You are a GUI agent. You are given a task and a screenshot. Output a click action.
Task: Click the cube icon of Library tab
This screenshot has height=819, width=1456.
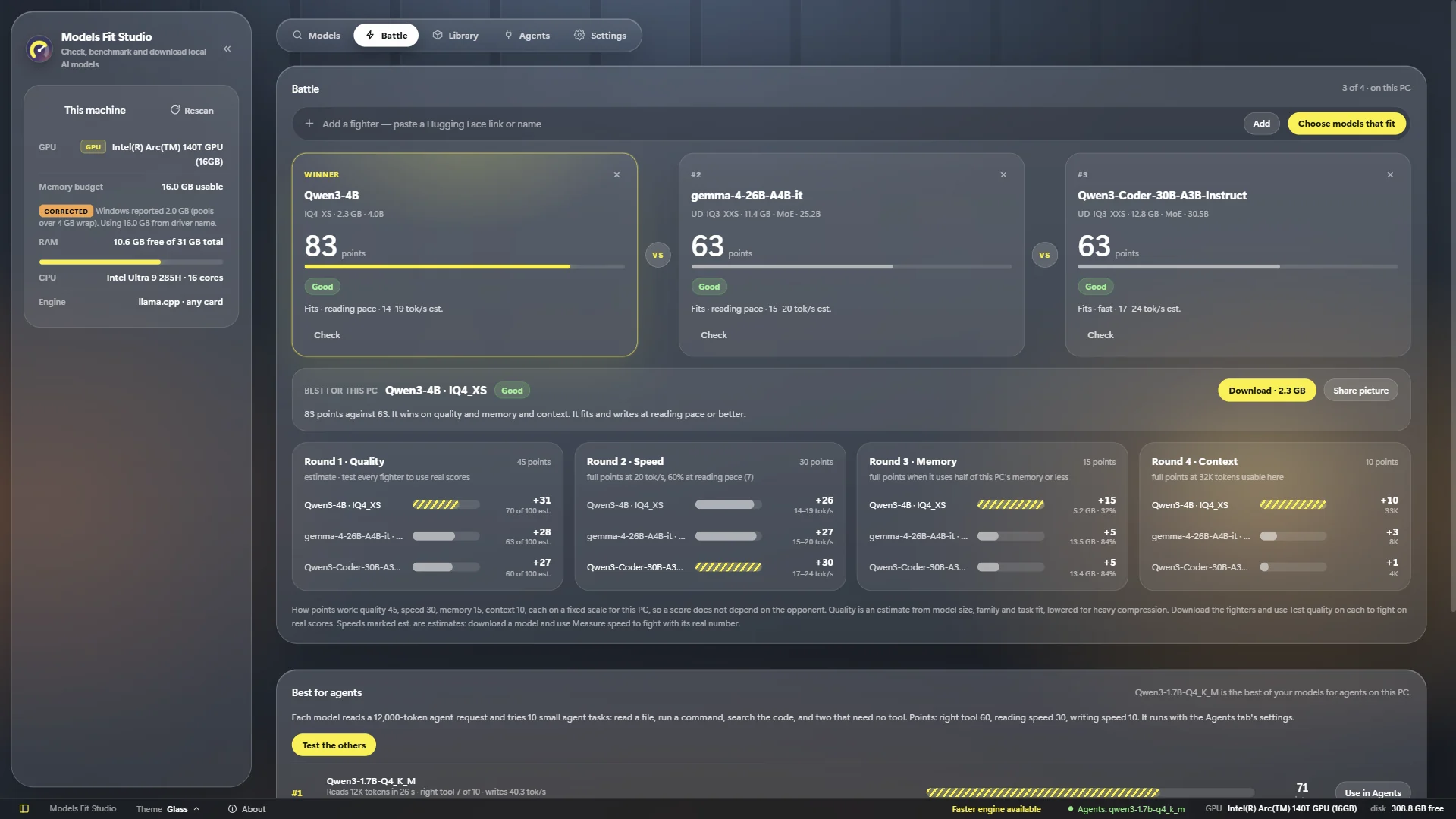click(x=438, y=35)
